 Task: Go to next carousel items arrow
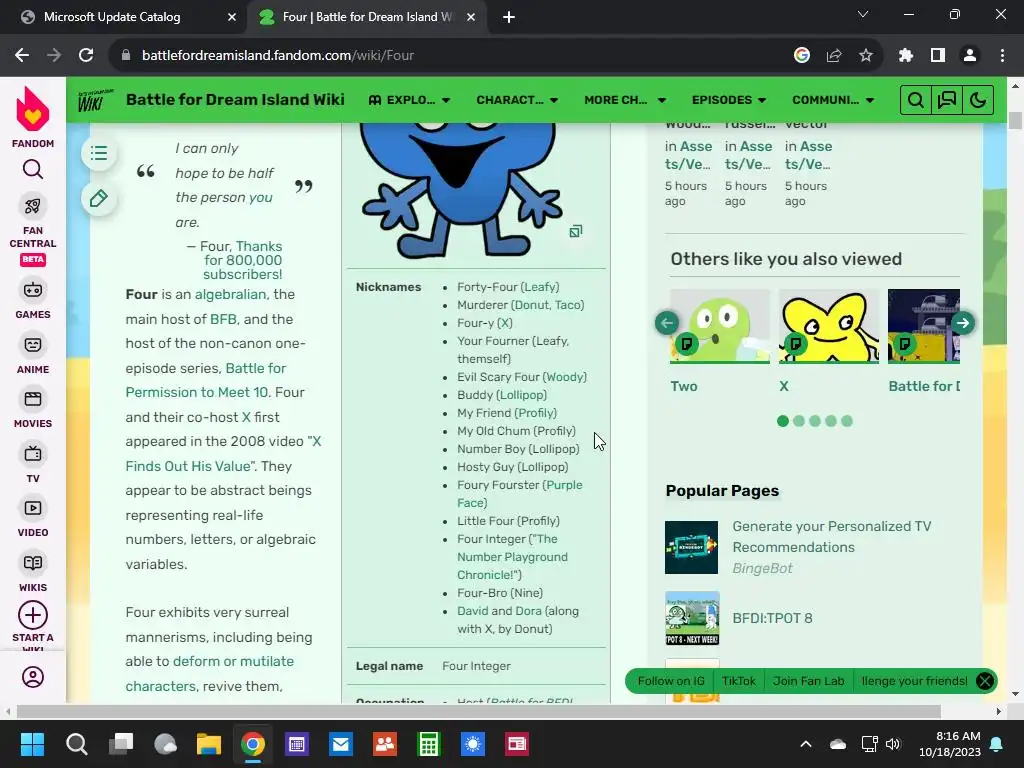point(963,323)
